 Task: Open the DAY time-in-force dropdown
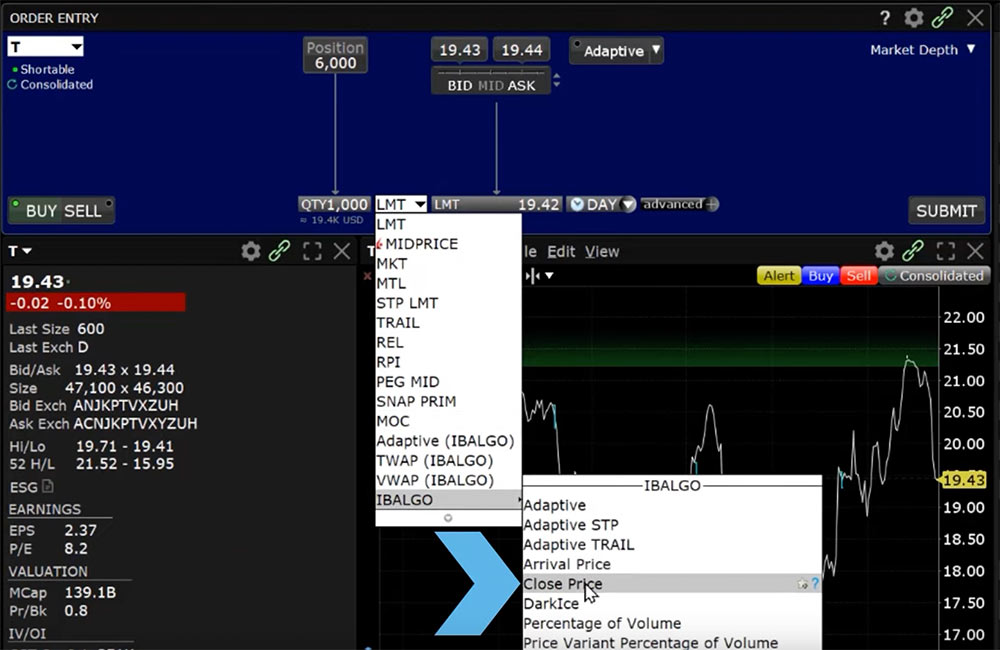[x=602, y=204]
